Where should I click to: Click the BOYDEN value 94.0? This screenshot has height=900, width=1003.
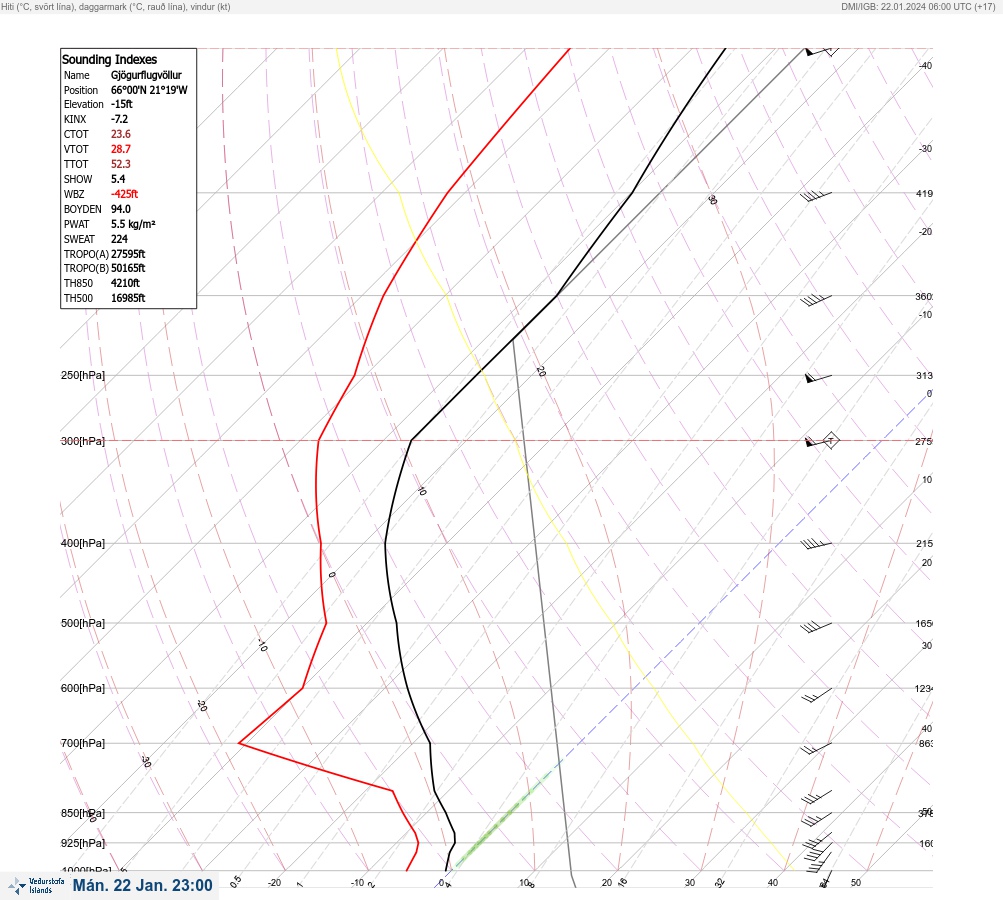(x=121, y=209)
